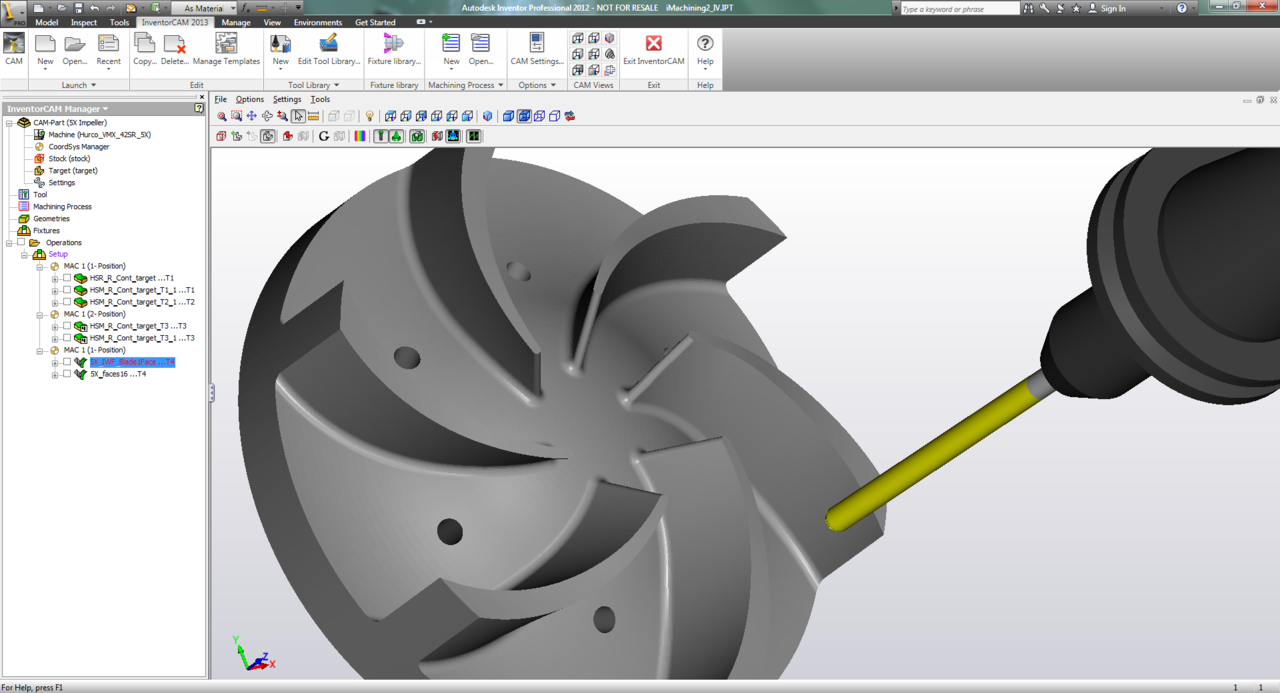Click the light bulb icon in toolbar

point(370,116)
